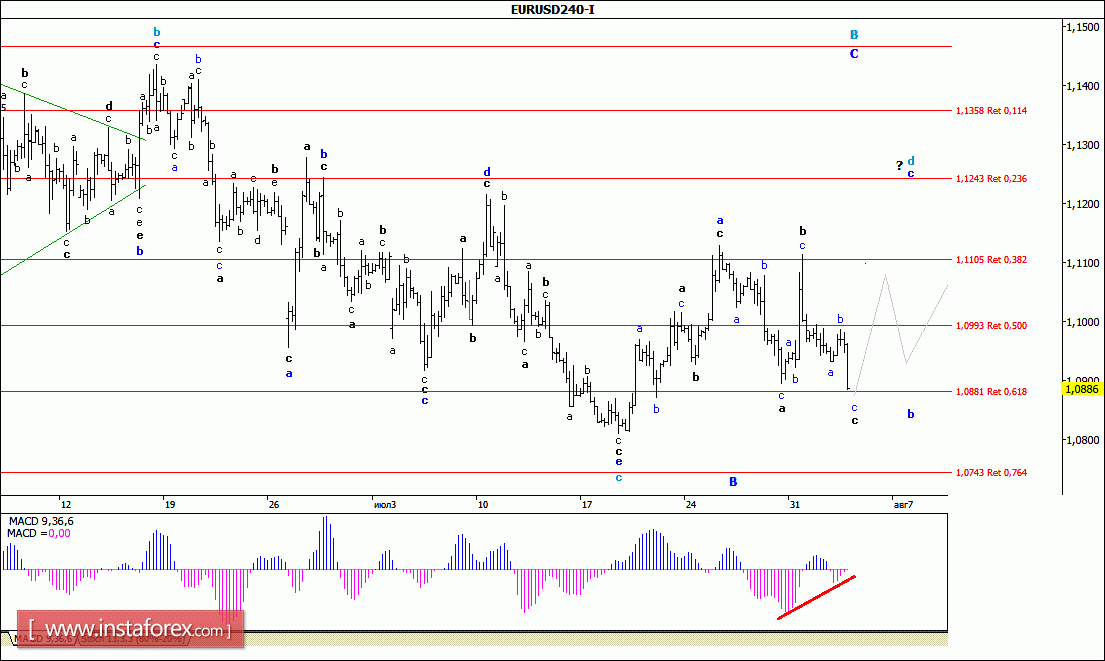Click the 1,0743 Ret 0,764 level label

[991, 472]
